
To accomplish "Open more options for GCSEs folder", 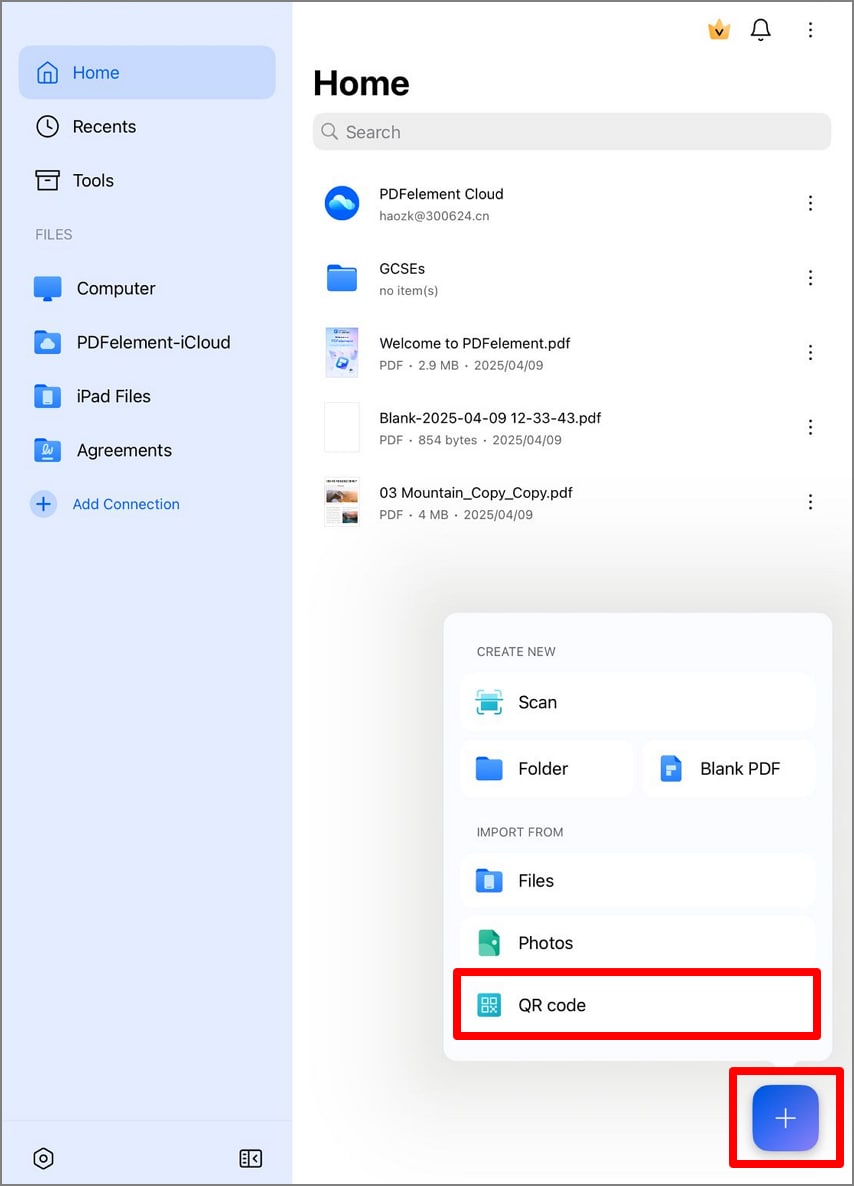I will 810,278.
